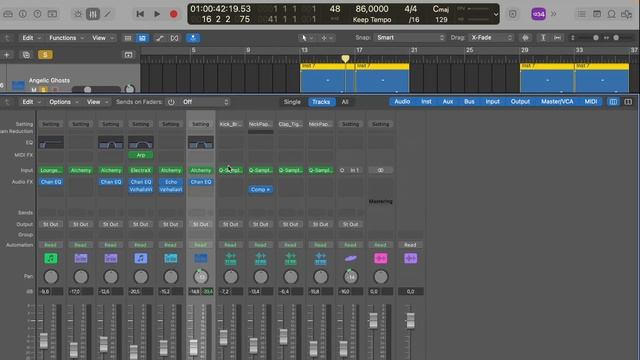Click the add new track plus button
The width and height of the screenshot is (640, 360).
pyautogui.click(x=7, y=55)
